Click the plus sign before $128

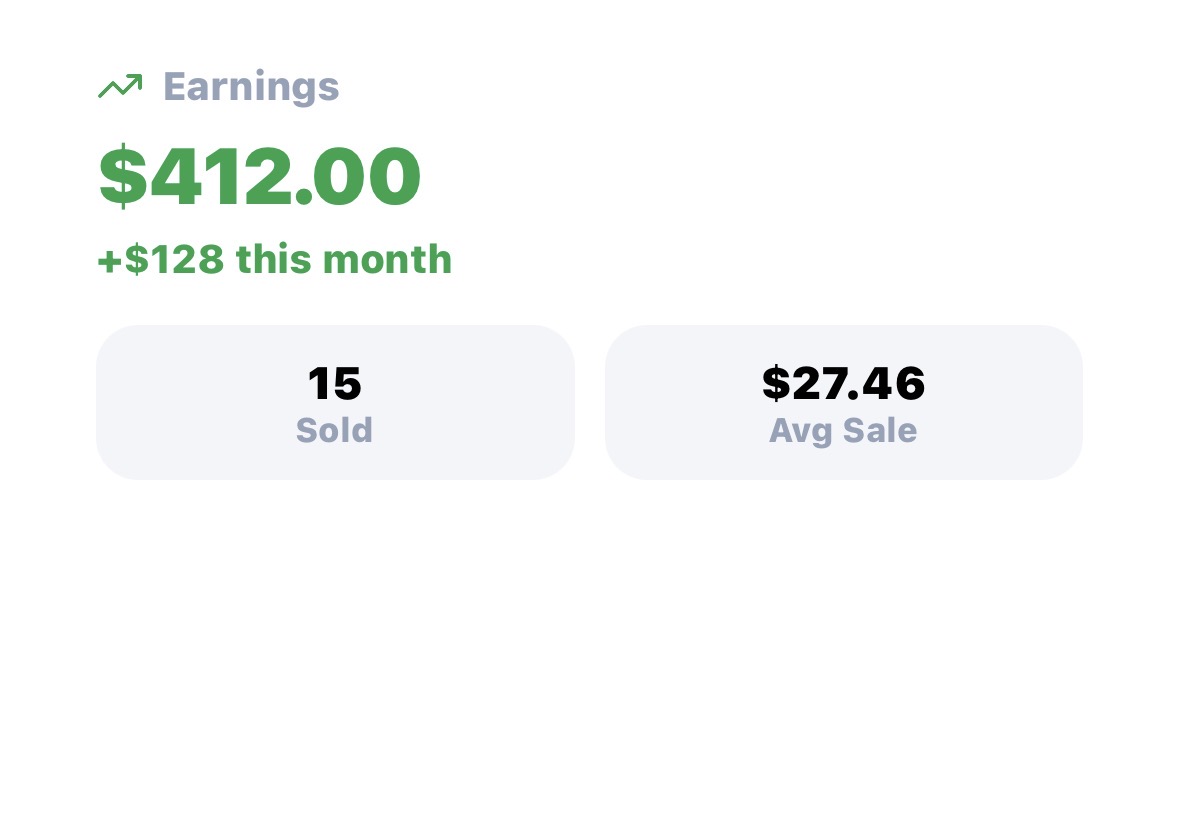pos(109,261)
